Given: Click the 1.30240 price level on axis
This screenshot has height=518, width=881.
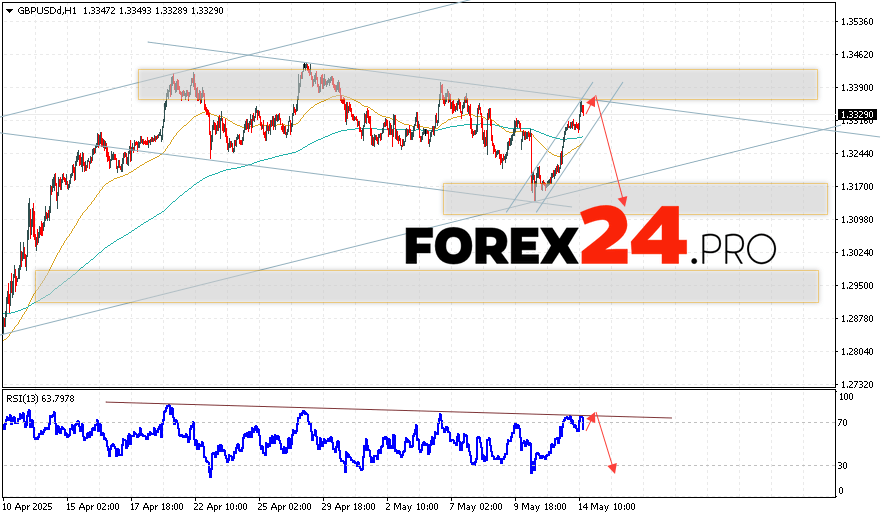Looking at the screenshot, I should coord(857,253).
